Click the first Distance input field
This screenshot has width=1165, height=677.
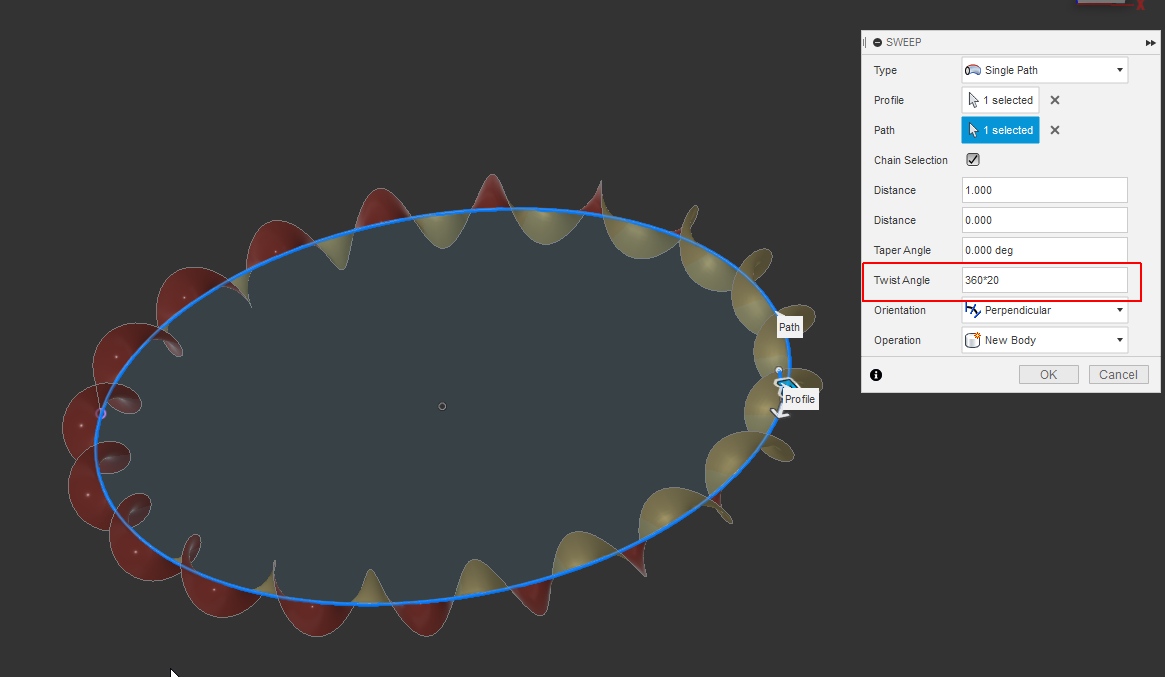(1044, 190)
